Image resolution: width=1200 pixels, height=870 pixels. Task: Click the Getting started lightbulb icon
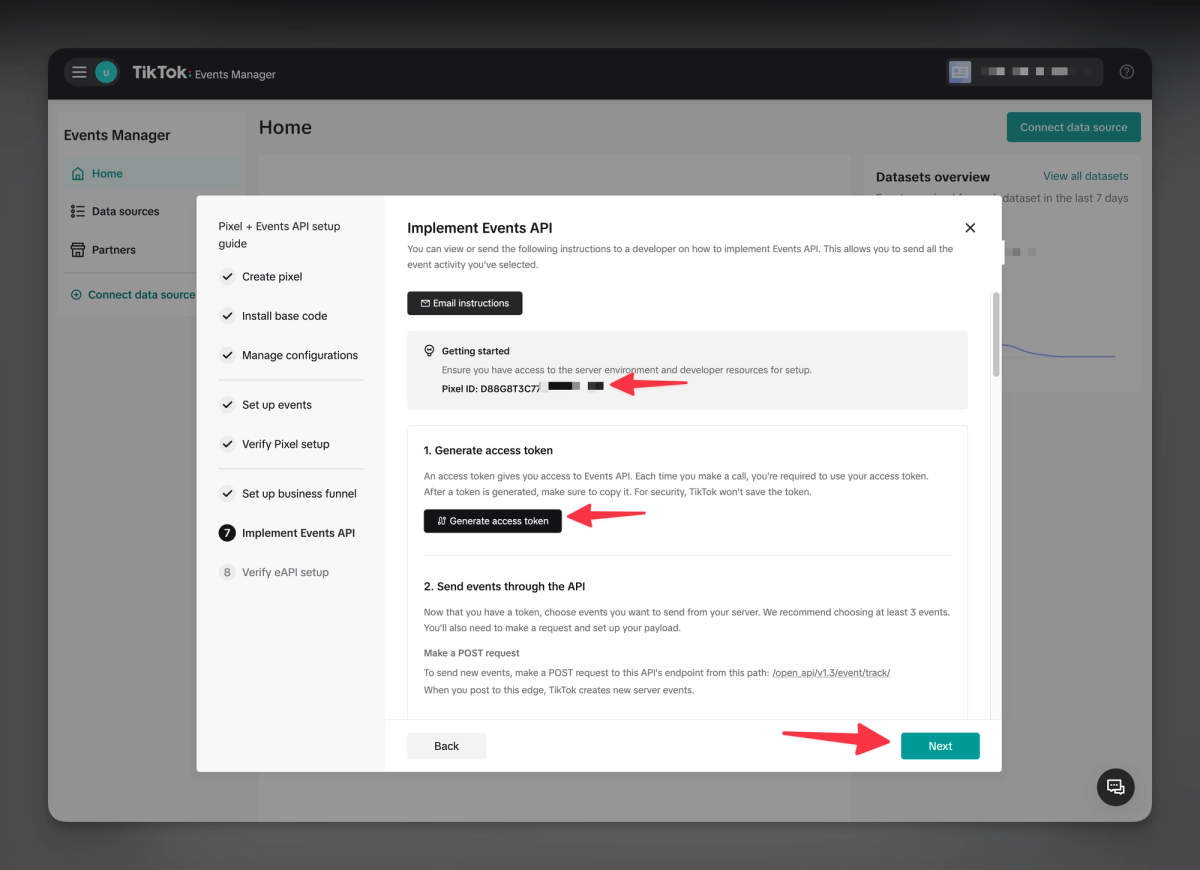pyautogui.click(x=430, y=351)
